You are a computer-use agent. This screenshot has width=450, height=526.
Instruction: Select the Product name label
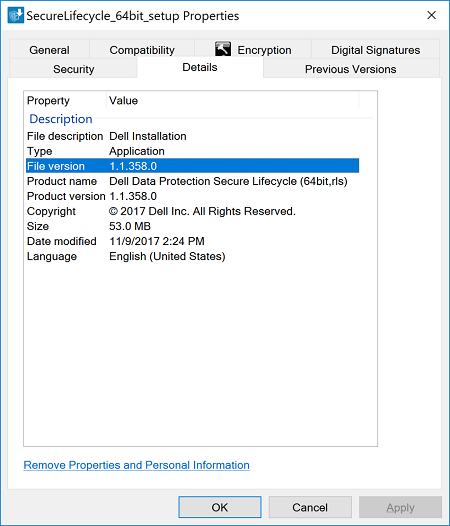(x=62, y=181)
